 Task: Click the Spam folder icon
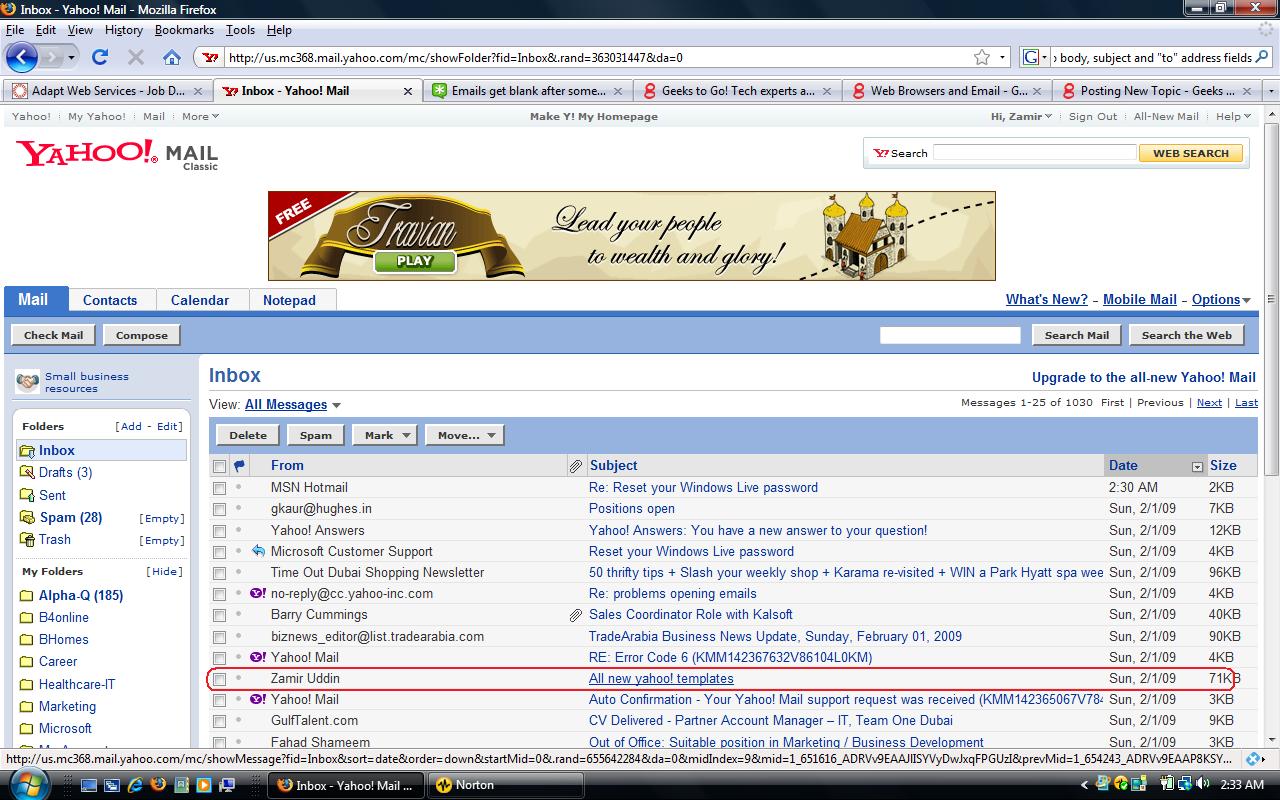click(x=27, y=518)
